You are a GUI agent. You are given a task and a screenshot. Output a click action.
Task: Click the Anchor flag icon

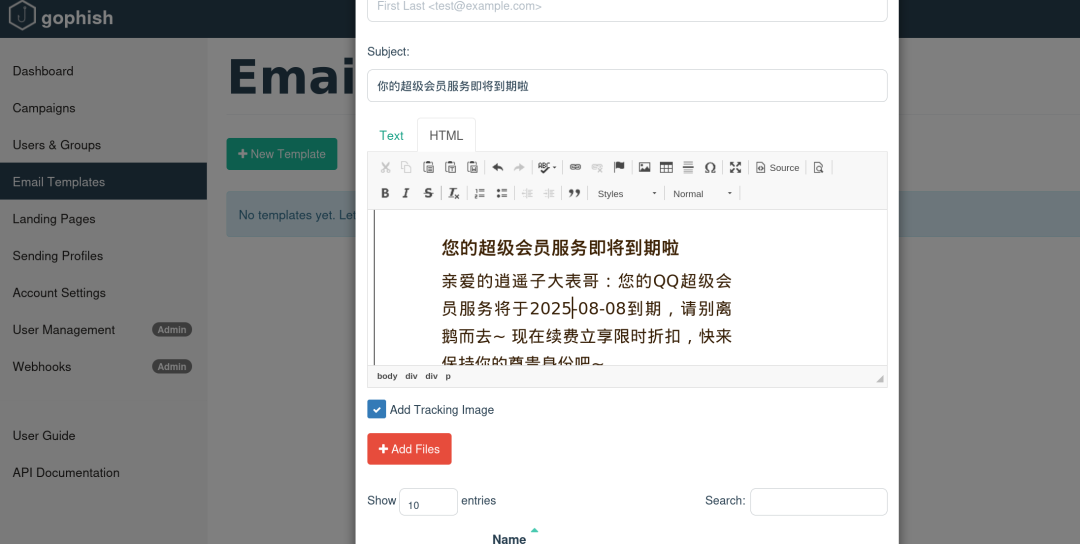(619, 167)
